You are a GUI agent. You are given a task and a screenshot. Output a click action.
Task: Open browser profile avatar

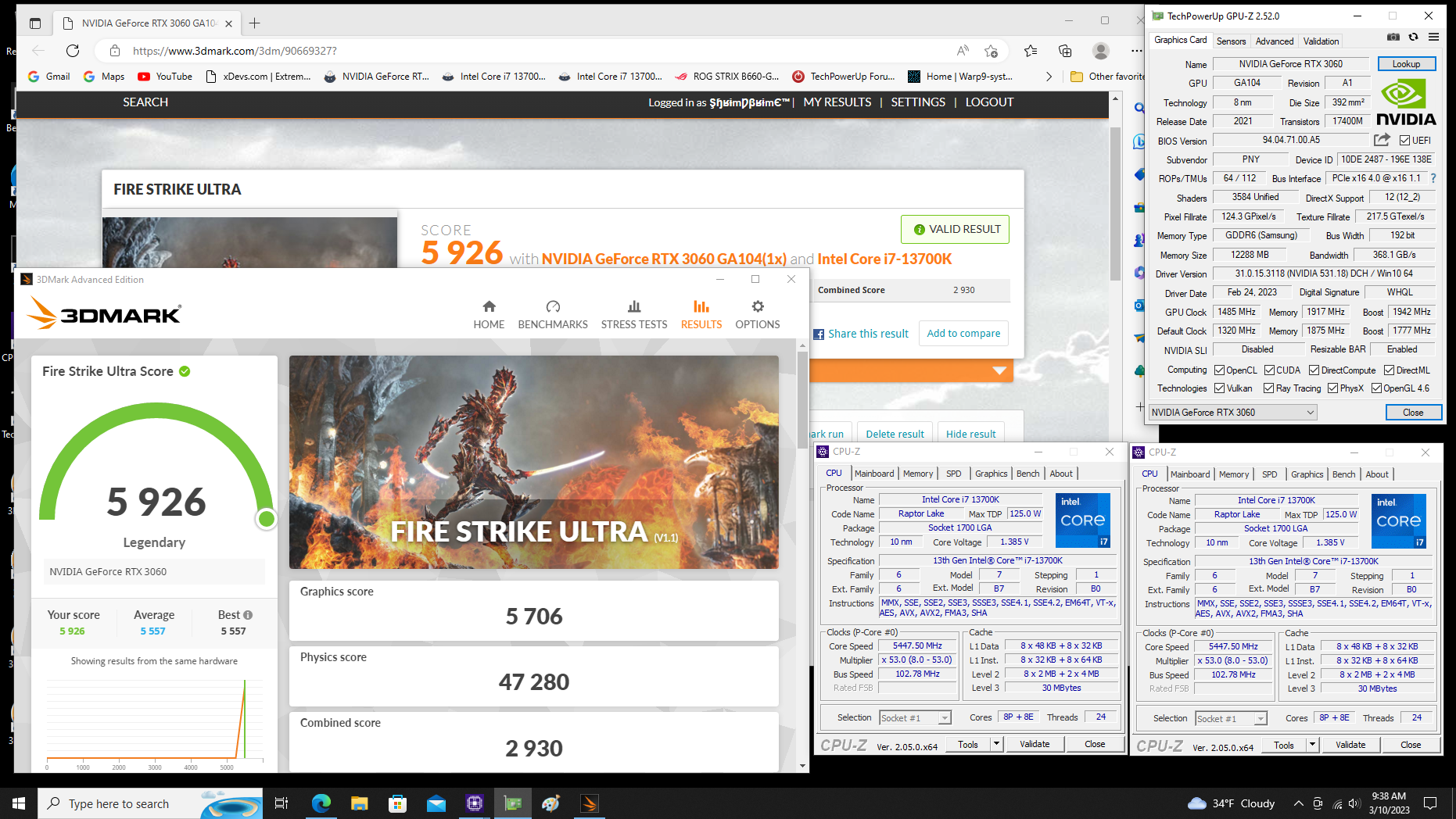pyautogui.click(x=1101, y=51)
